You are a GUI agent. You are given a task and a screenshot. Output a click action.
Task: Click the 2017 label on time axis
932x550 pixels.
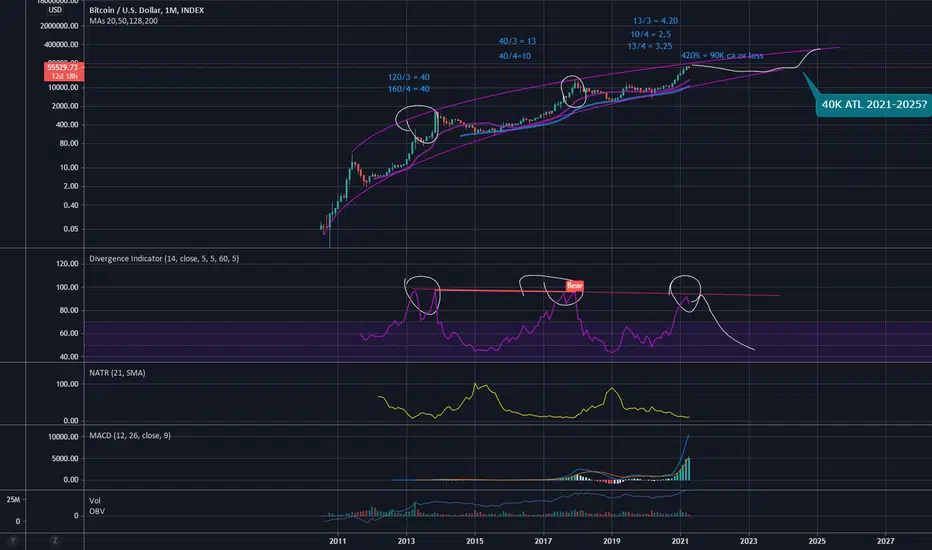point(543,541)
